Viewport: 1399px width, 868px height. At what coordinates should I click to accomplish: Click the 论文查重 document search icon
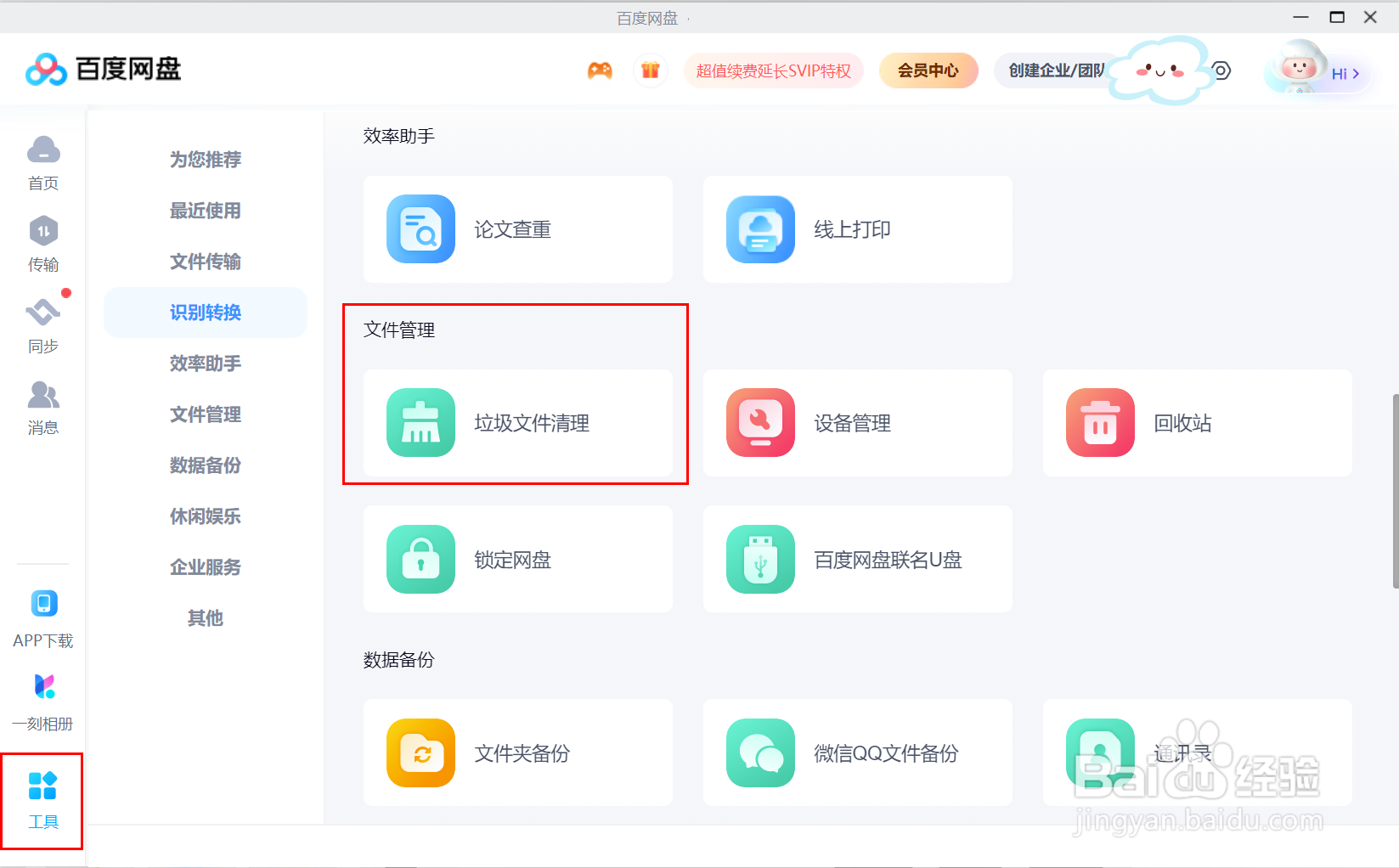tap(420, 229)
